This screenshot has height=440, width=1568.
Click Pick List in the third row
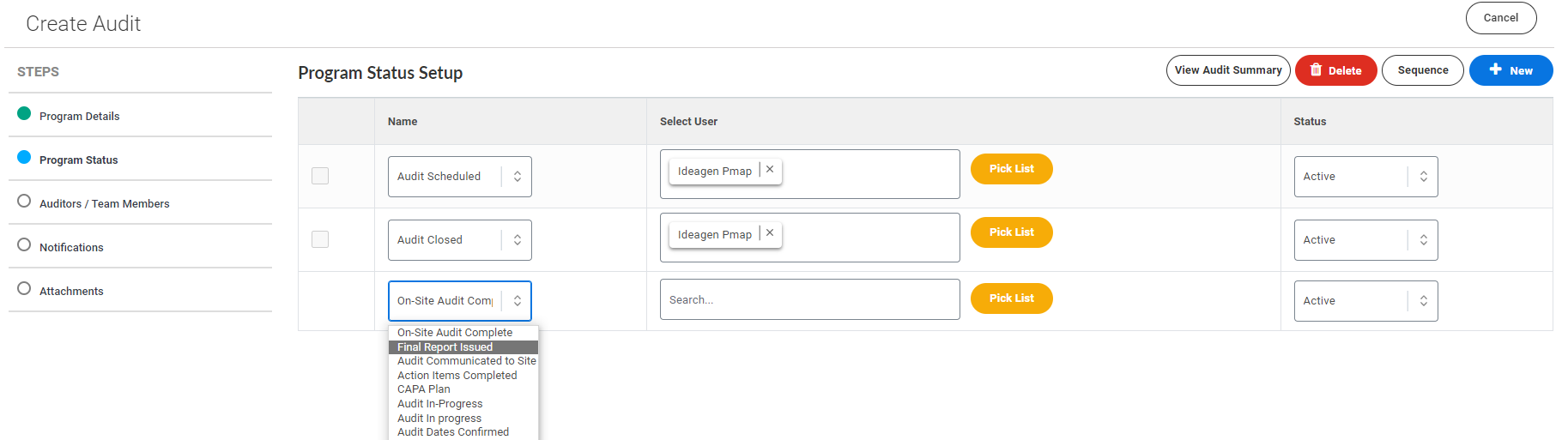(1011, 298)
